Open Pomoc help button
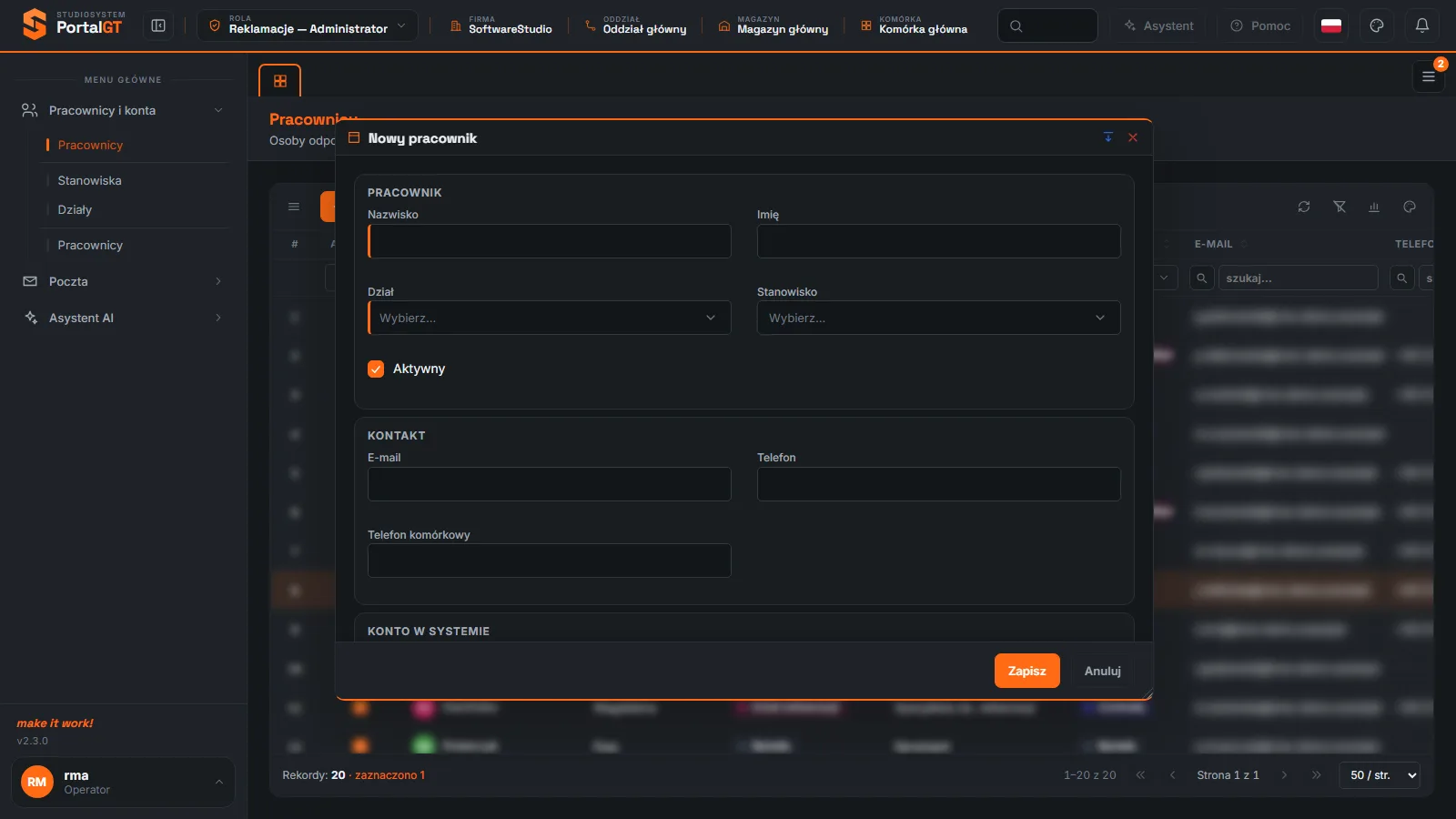This screenshot has height=819, width=1456. coord(1260,25)
